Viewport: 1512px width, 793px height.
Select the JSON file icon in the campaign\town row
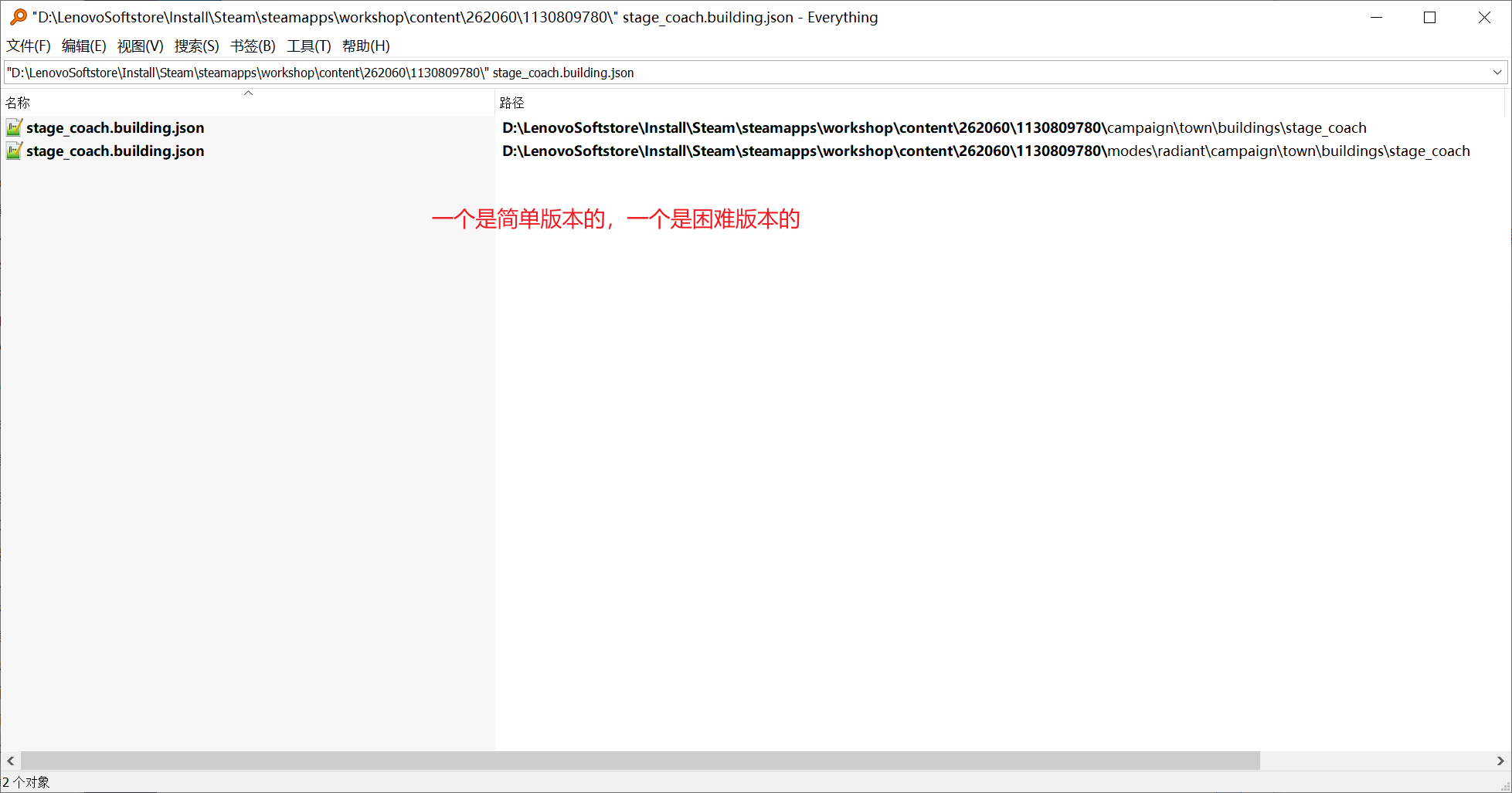(14, 127)
